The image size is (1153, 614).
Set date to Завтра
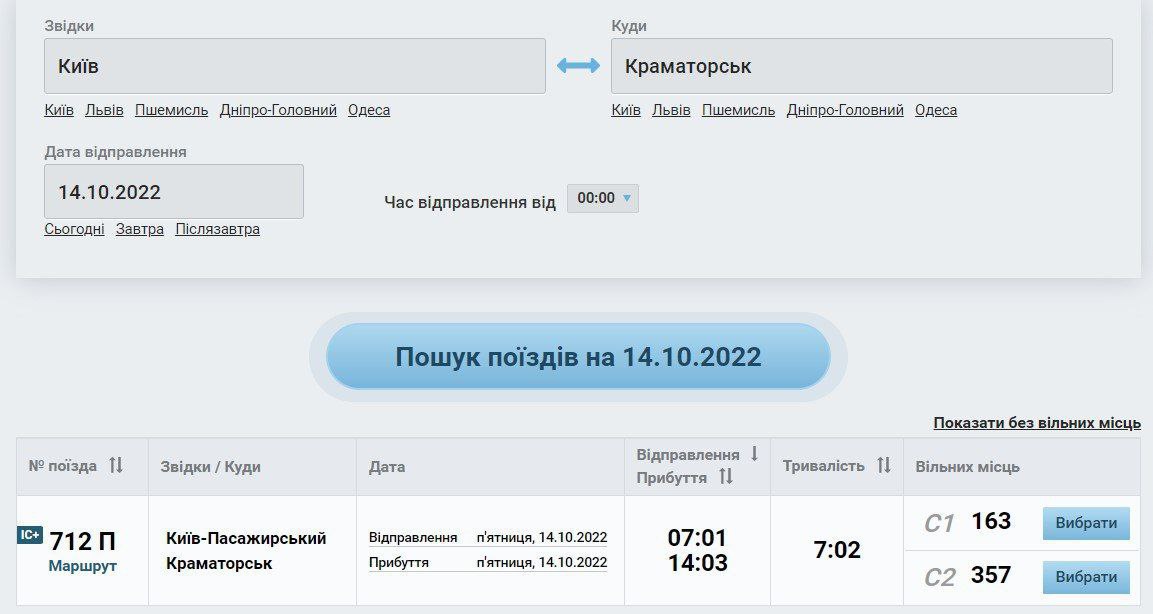click(139, 229)
